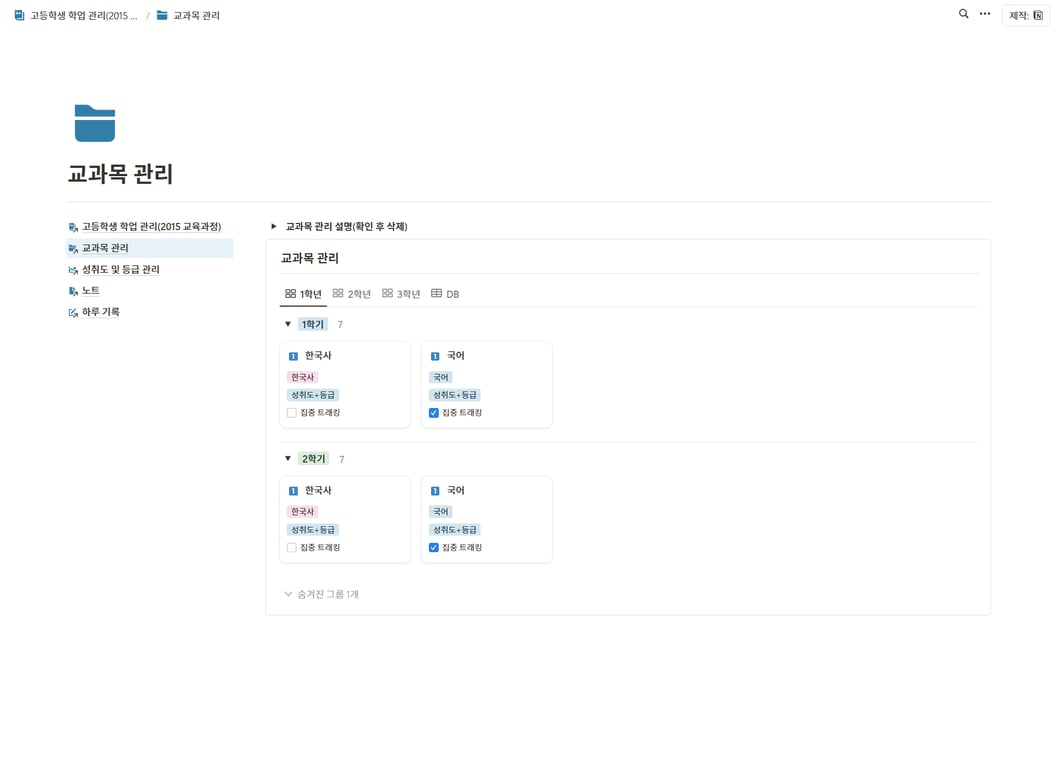1057x768 pixels.
Task: Click the large blue folder page icon
Action: (95, 123)
